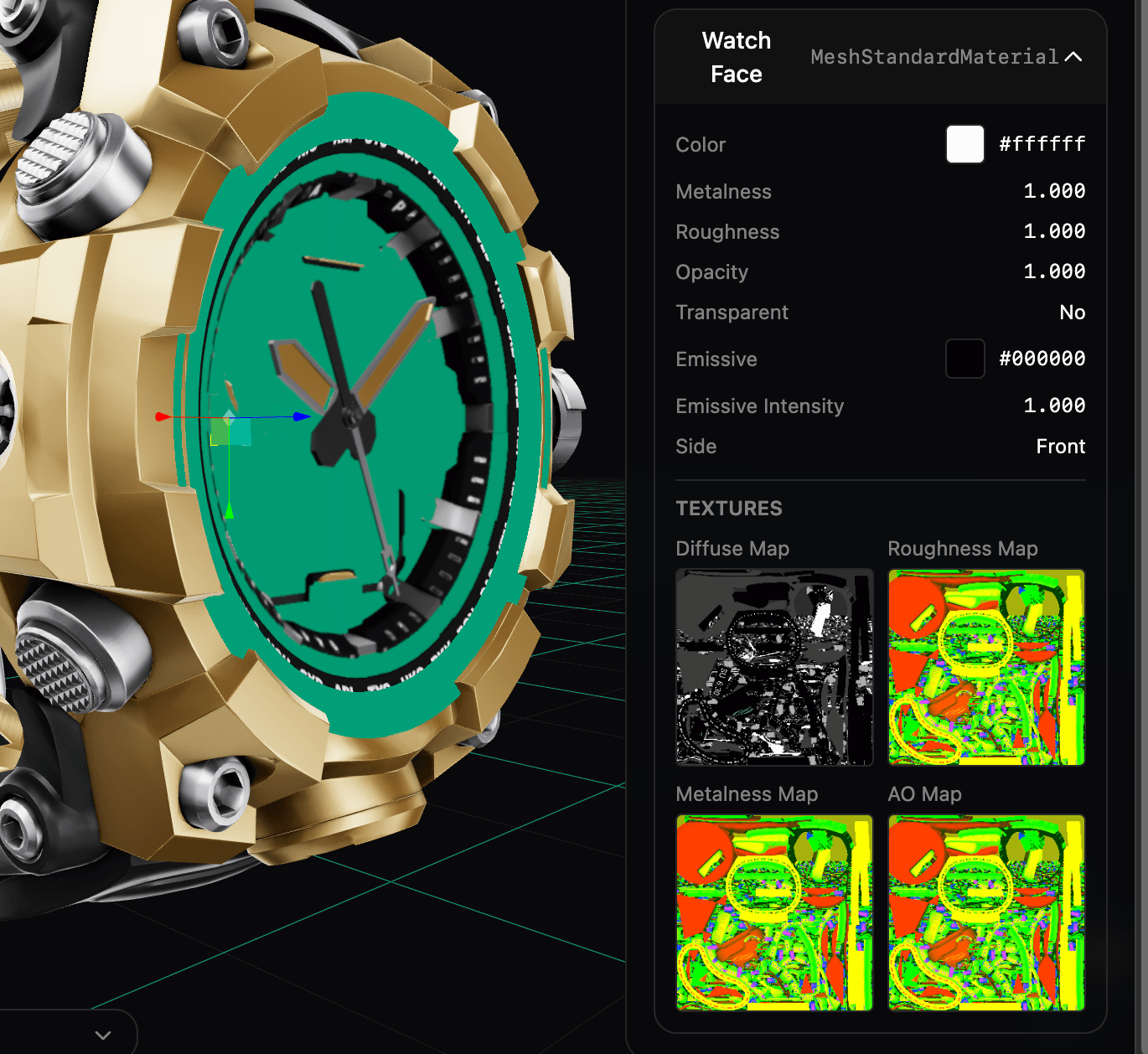Click the #ffffff color hex value
Viewport: 1148px width, 1054px height.
point(1042,144)
